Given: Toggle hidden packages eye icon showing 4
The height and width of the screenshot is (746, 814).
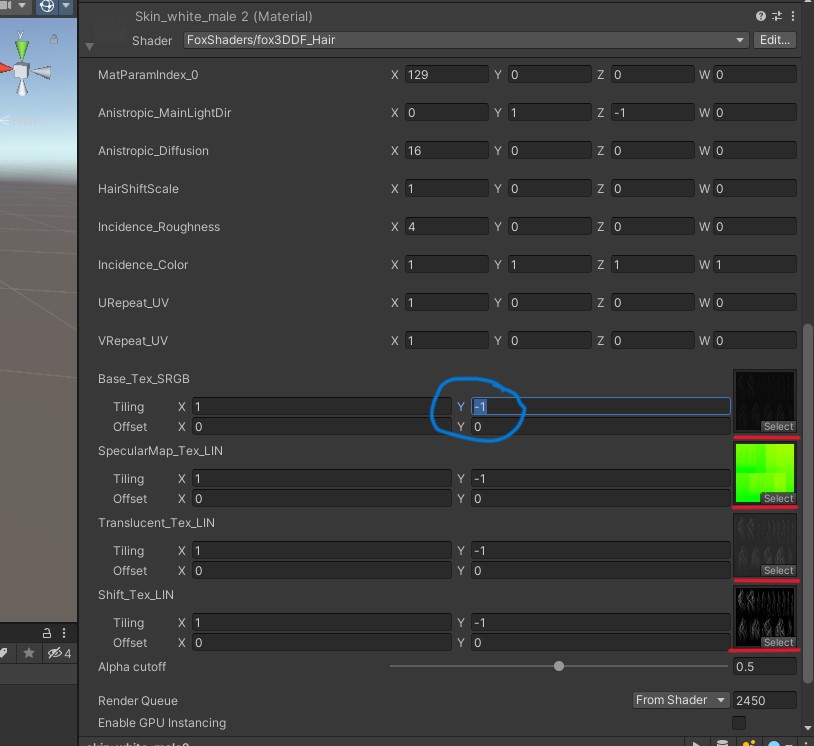Looking at the screenshot, I should click(59, 653).
